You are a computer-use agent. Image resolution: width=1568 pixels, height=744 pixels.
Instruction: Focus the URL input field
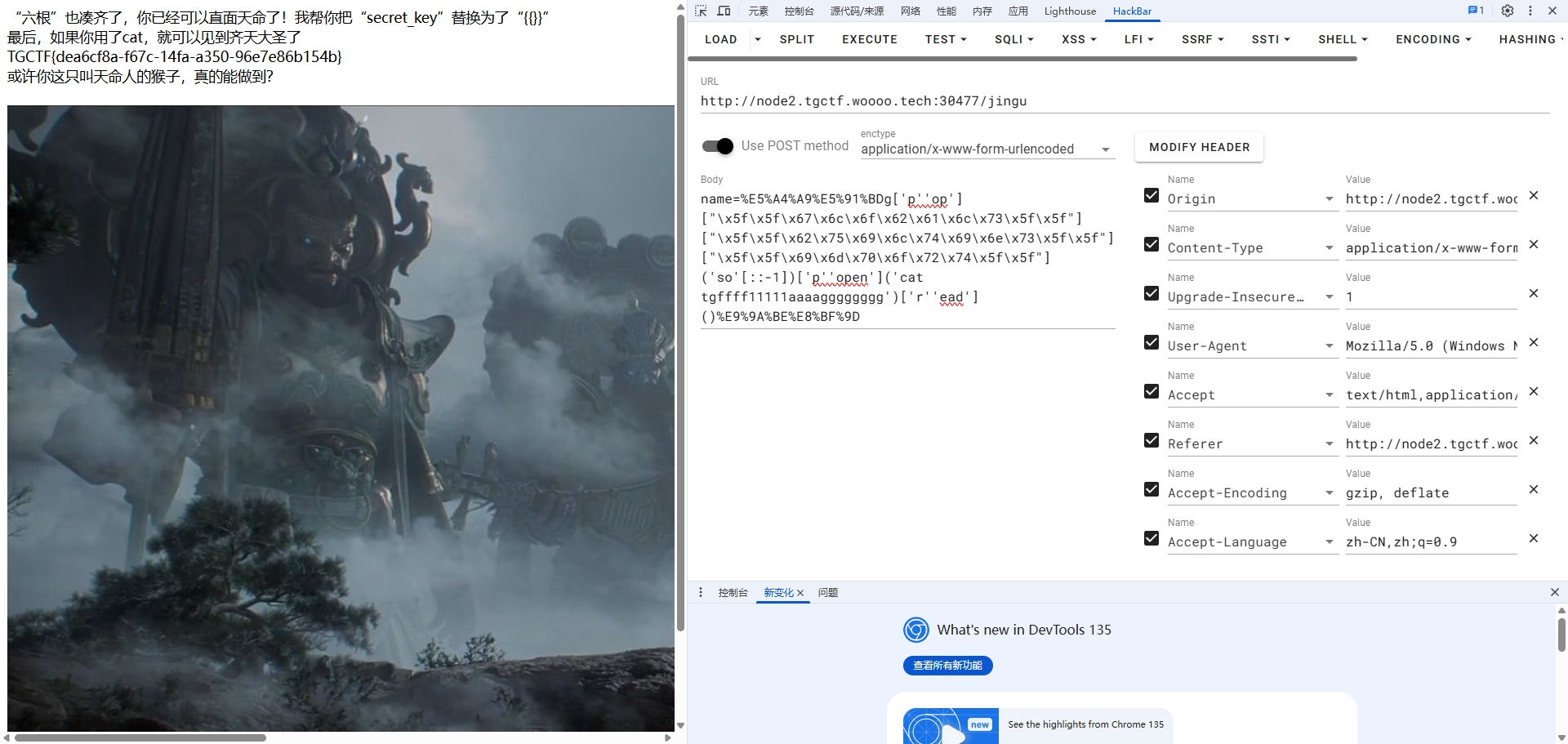1125,101
